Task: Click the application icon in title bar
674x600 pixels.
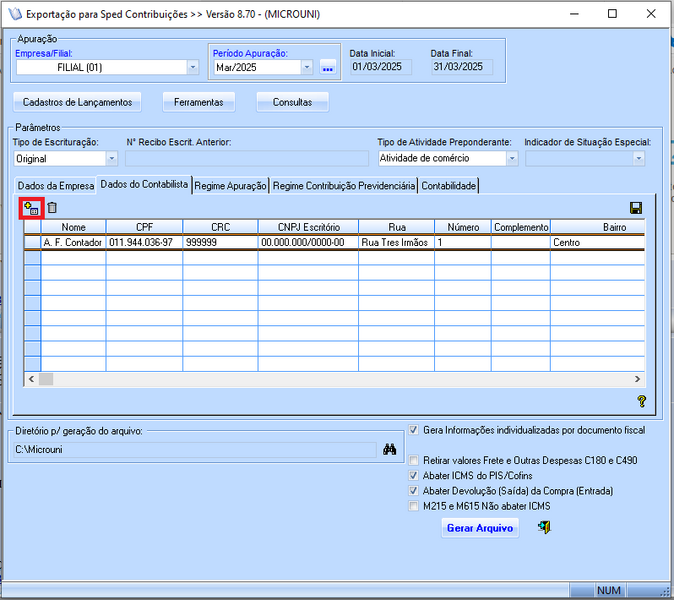Action: coord(15,14)
